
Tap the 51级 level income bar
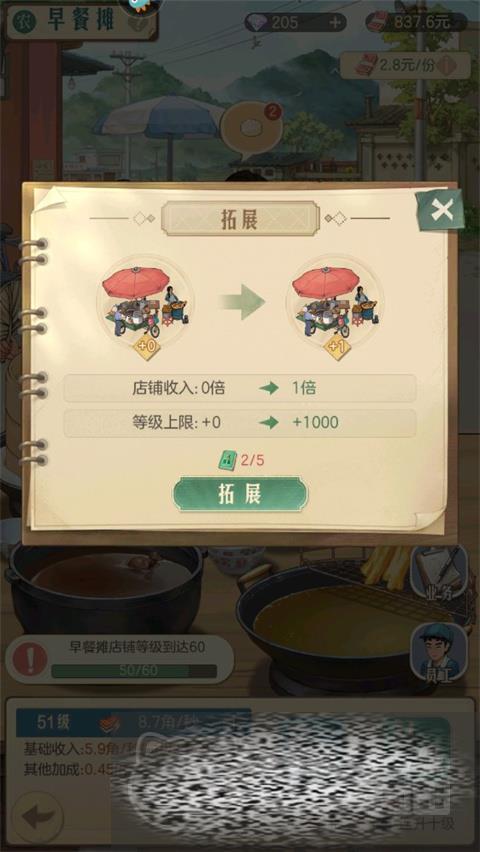(x=133, y=723)
